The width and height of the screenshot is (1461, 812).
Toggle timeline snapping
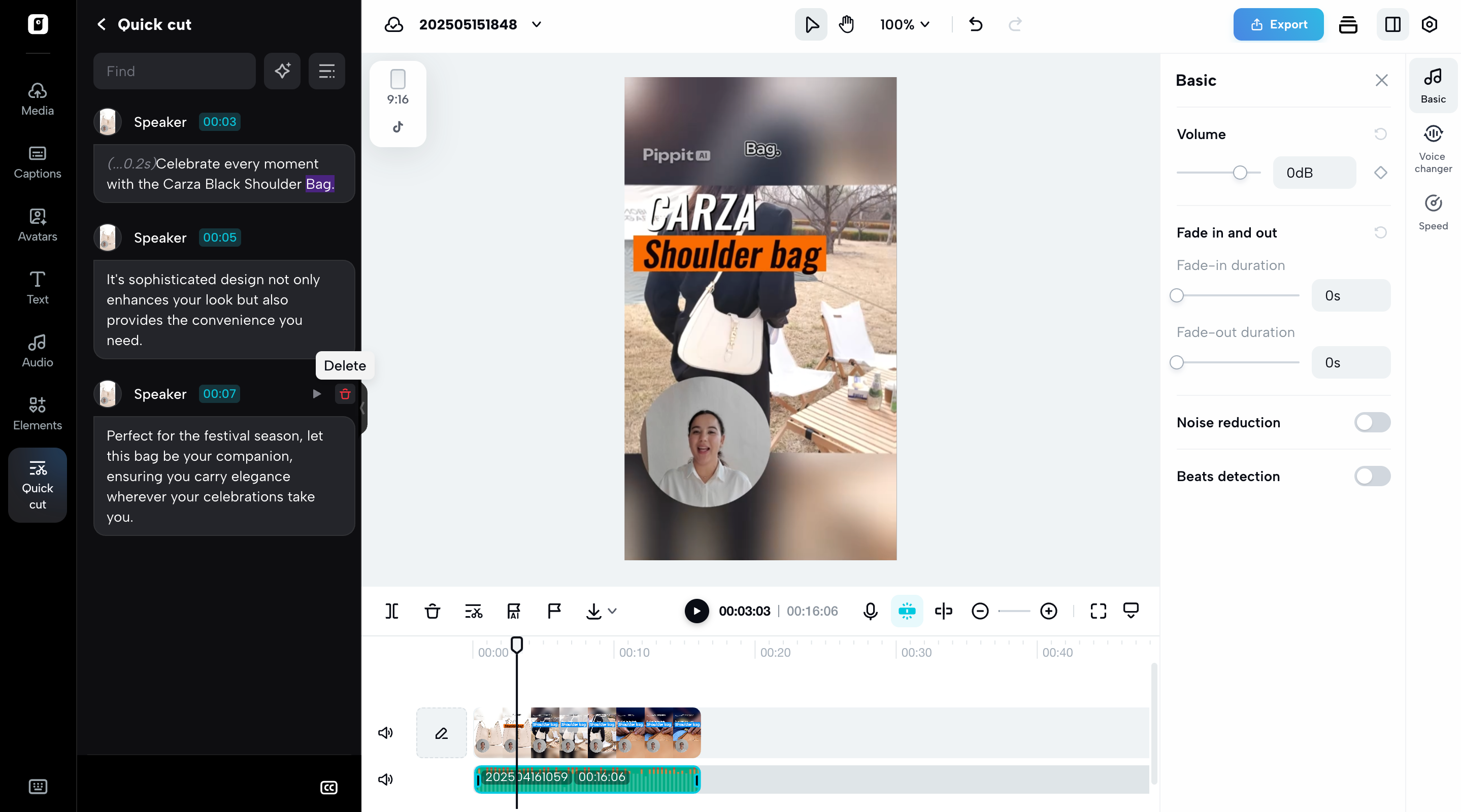pos(907,611)
